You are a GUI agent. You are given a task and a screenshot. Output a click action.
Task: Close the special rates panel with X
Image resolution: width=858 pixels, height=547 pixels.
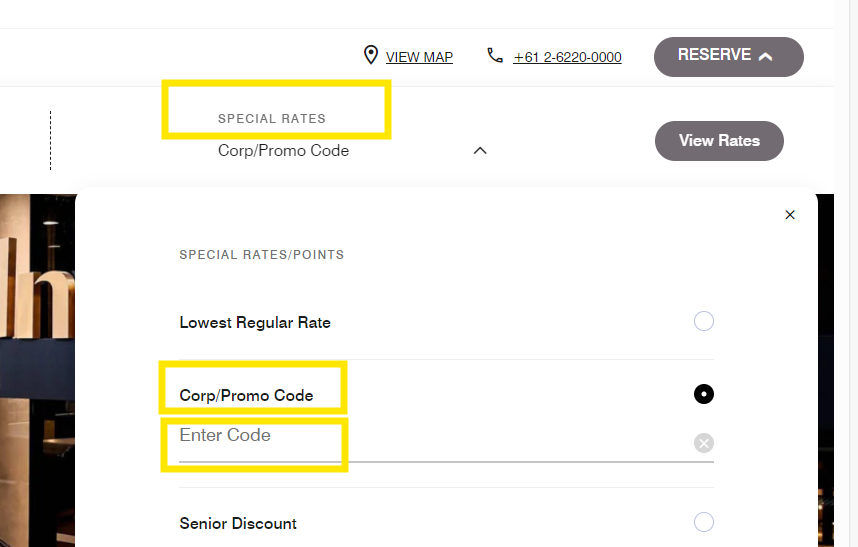pyautogui.click(x=790, y=214)
